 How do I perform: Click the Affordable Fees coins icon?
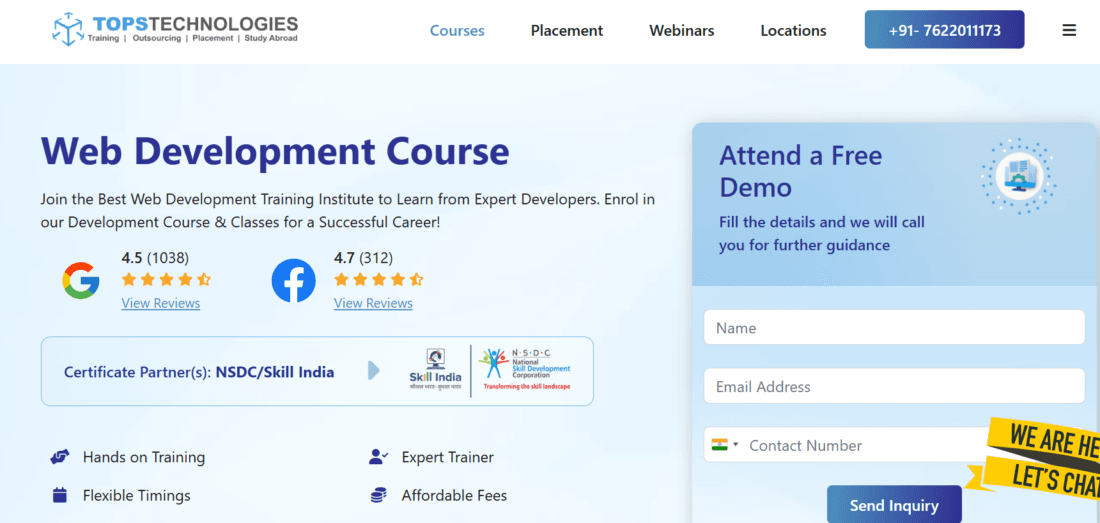pyautogui.click(x=378, y=495)
